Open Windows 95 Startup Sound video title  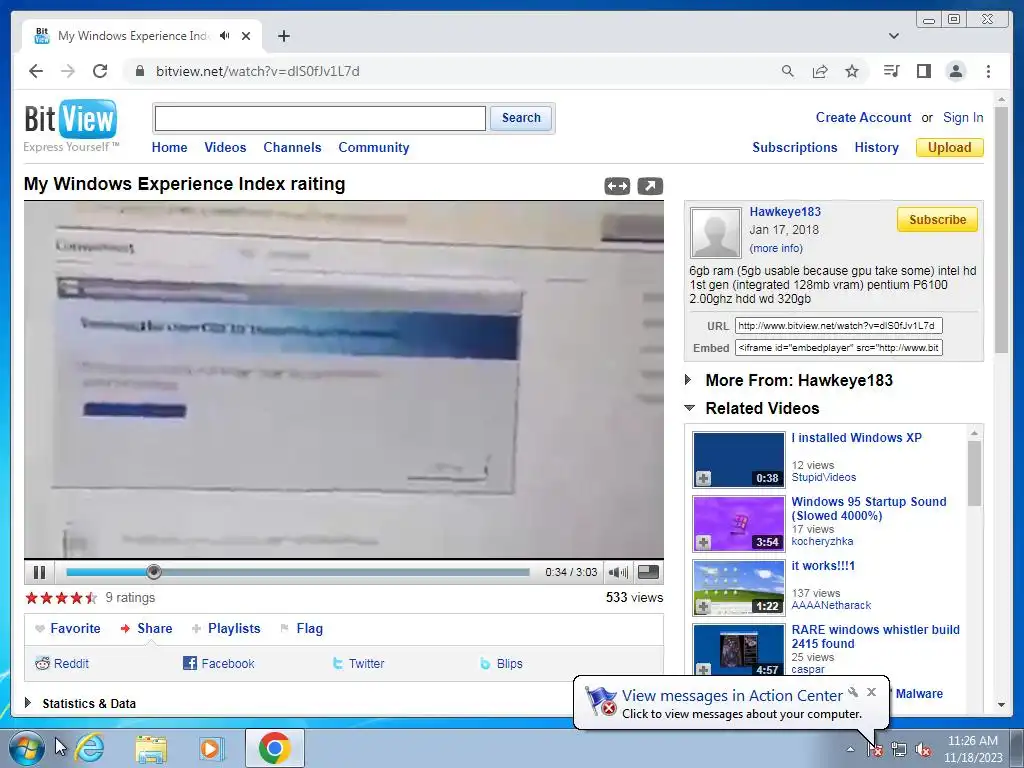[x=869, y=509]
